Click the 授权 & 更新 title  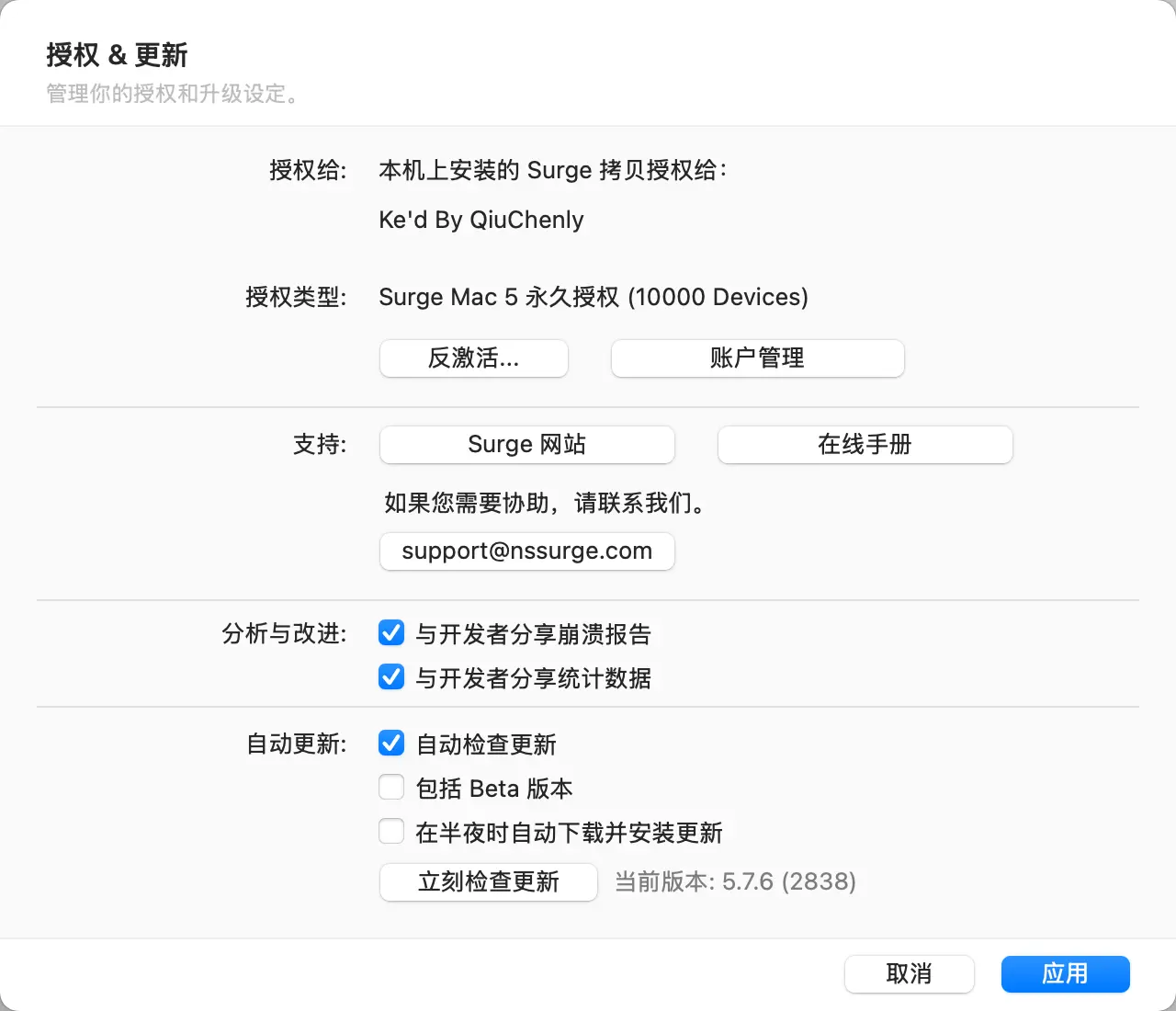click(117, 55)
